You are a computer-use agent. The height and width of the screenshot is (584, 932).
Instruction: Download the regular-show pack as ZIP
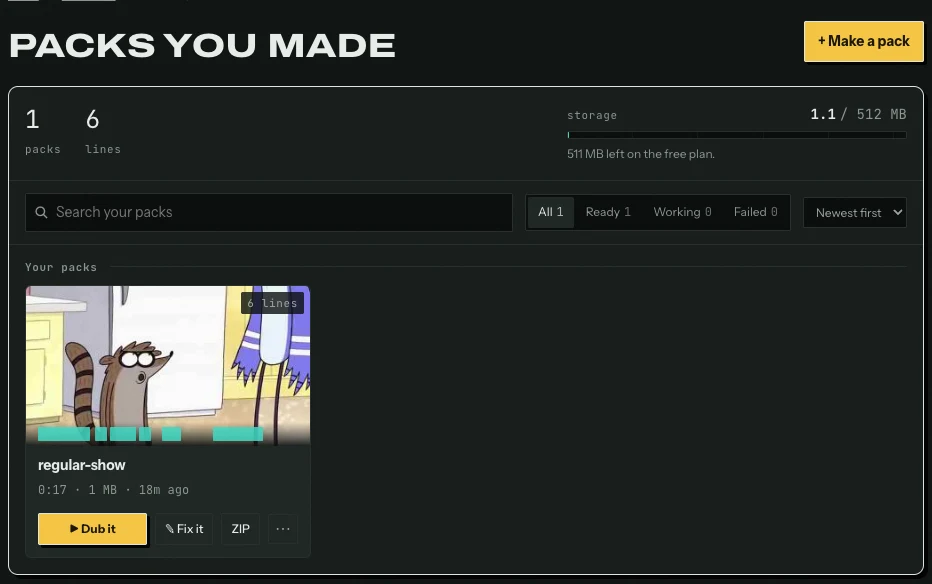[x=240, y=529]
